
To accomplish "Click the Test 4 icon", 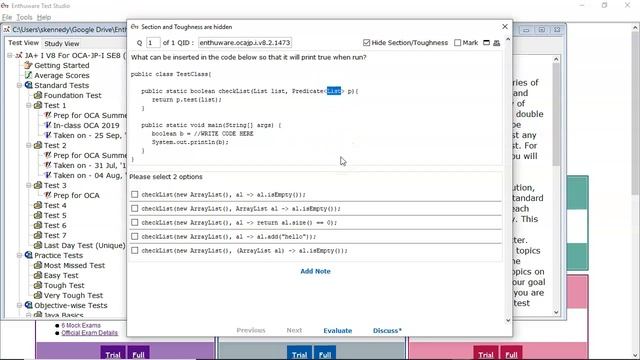I will point(38,205).
